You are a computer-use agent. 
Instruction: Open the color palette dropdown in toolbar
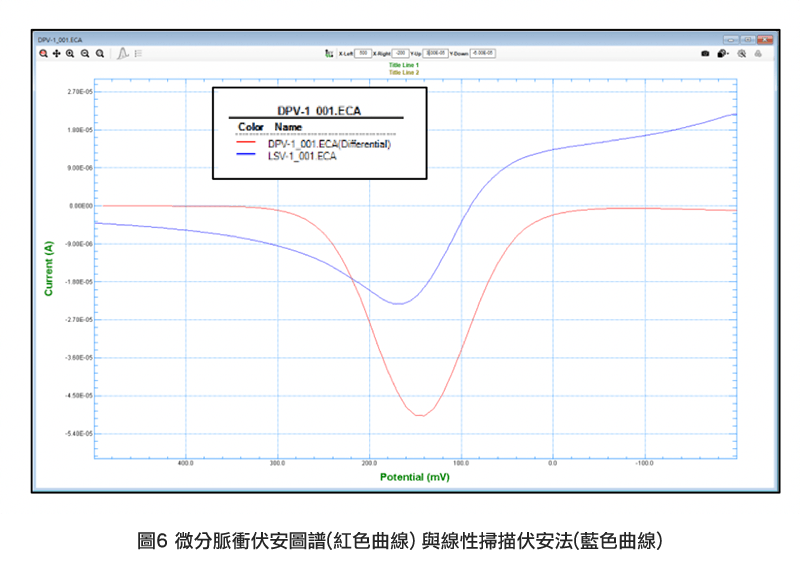723,53
